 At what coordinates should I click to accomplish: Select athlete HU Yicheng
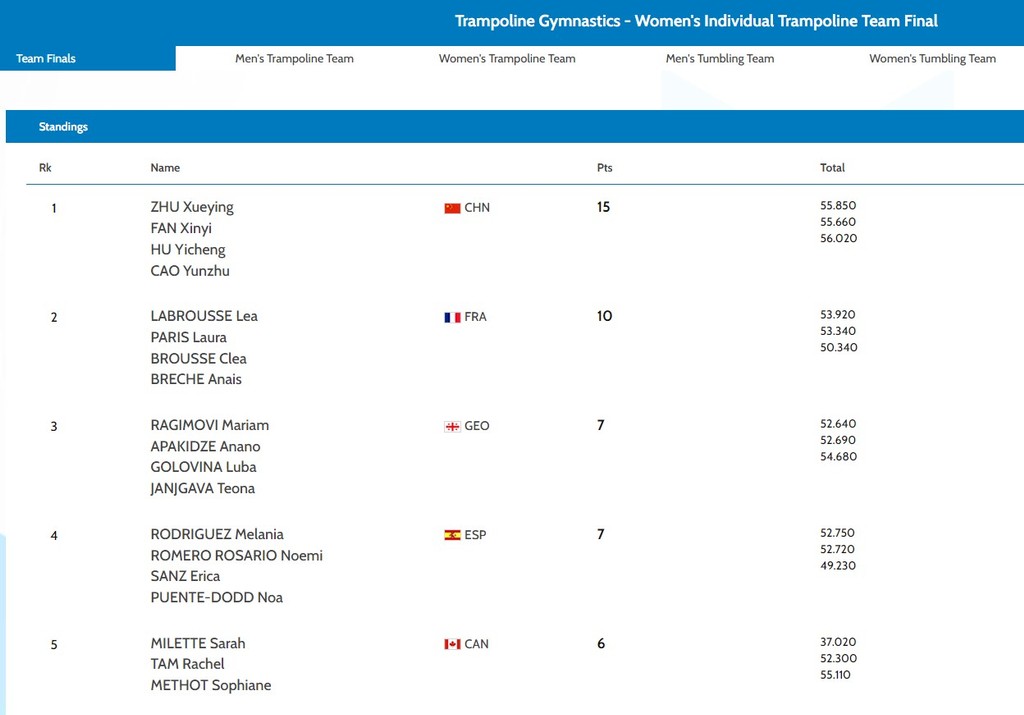coord(187,249)
